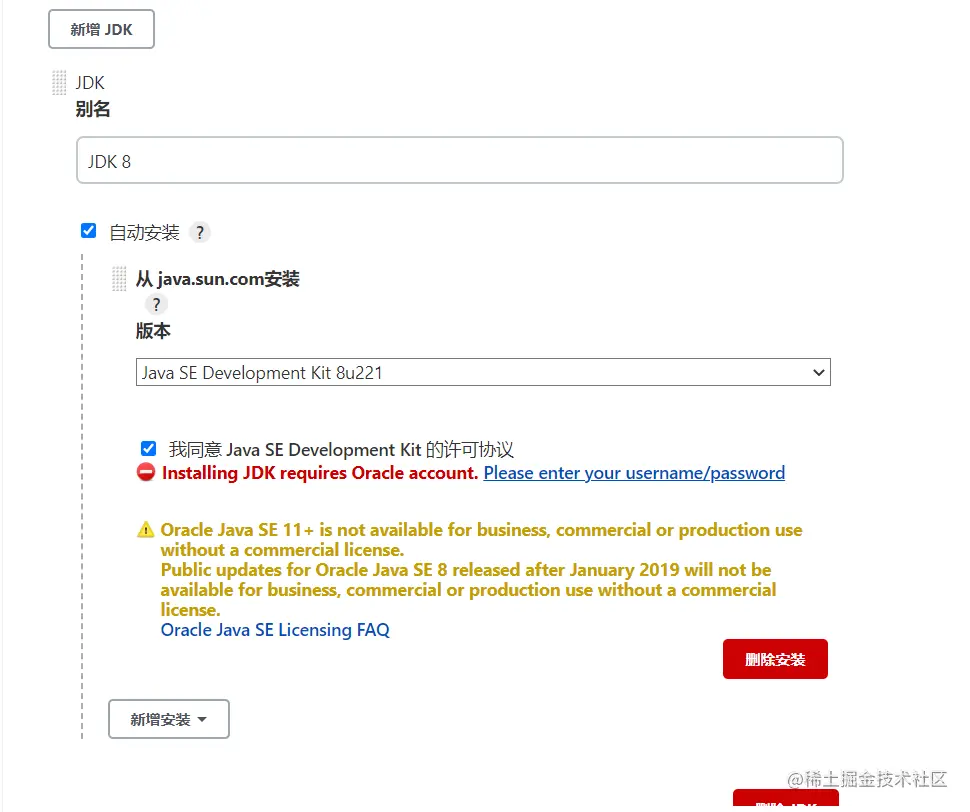Click the 版本 label text
This screenshot has width=970, height=812.
tap(153, 331)
